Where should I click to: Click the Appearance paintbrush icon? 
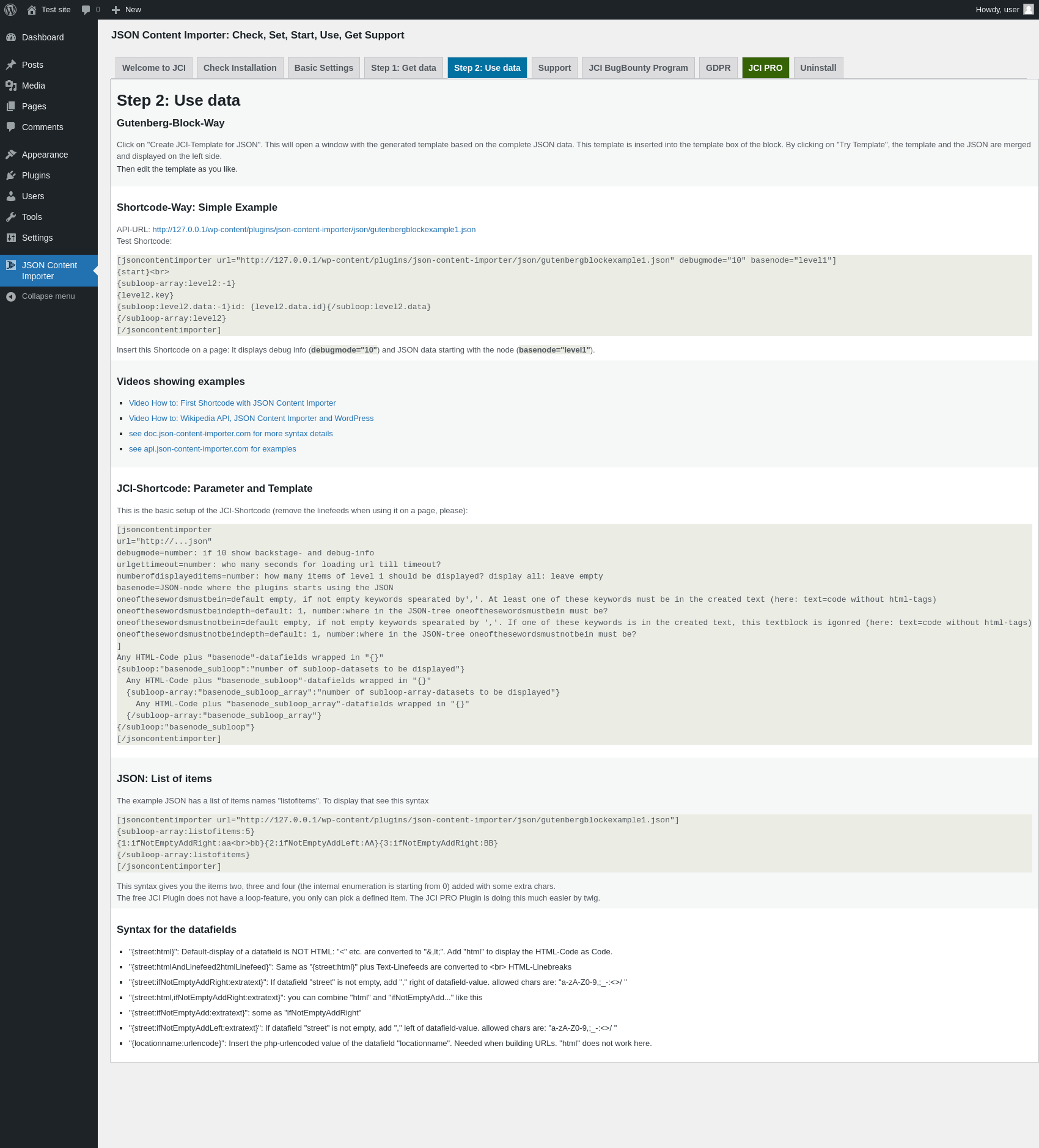click(x=11, y=155)
